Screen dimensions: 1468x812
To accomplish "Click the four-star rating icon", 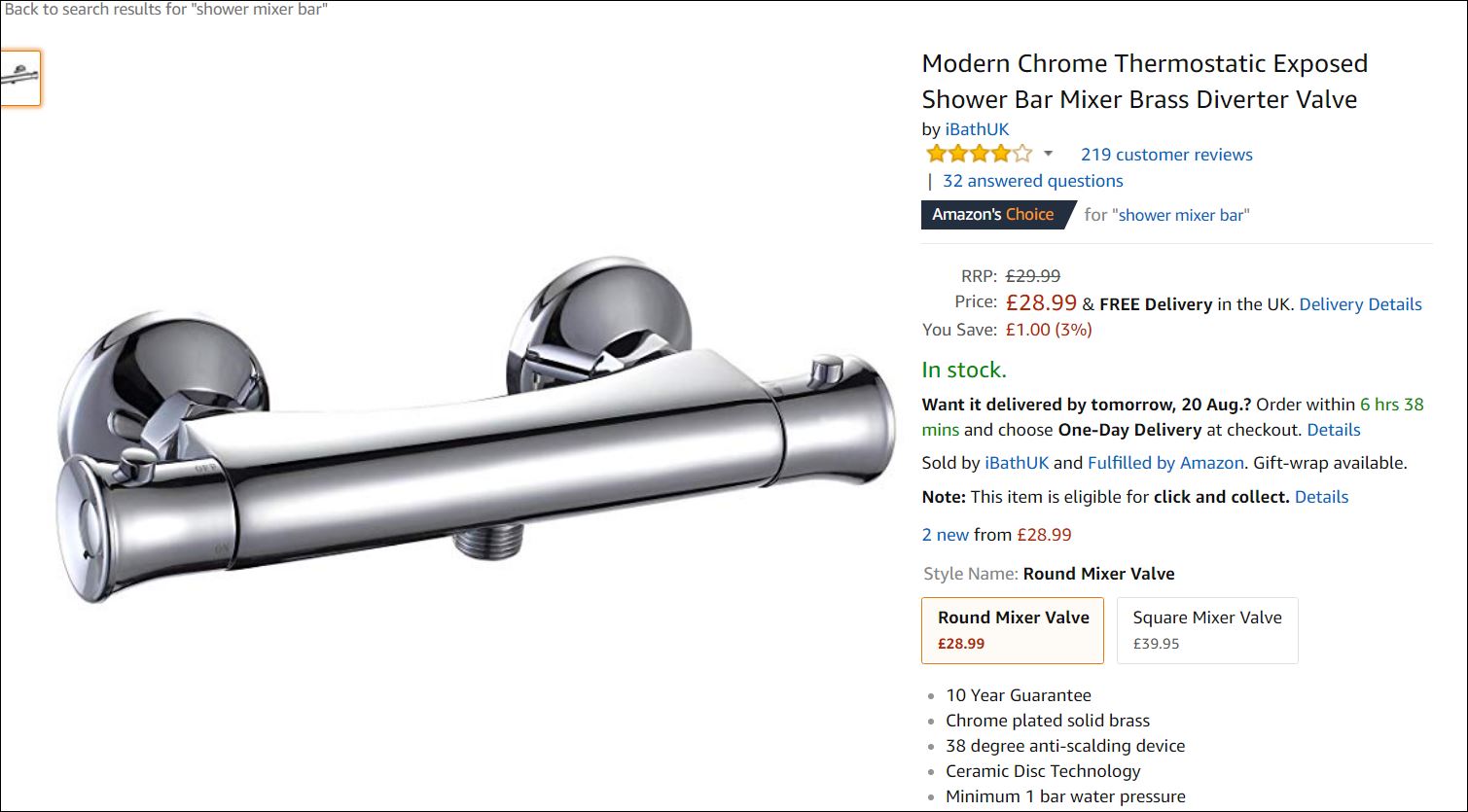I will (x=980, y=154).
